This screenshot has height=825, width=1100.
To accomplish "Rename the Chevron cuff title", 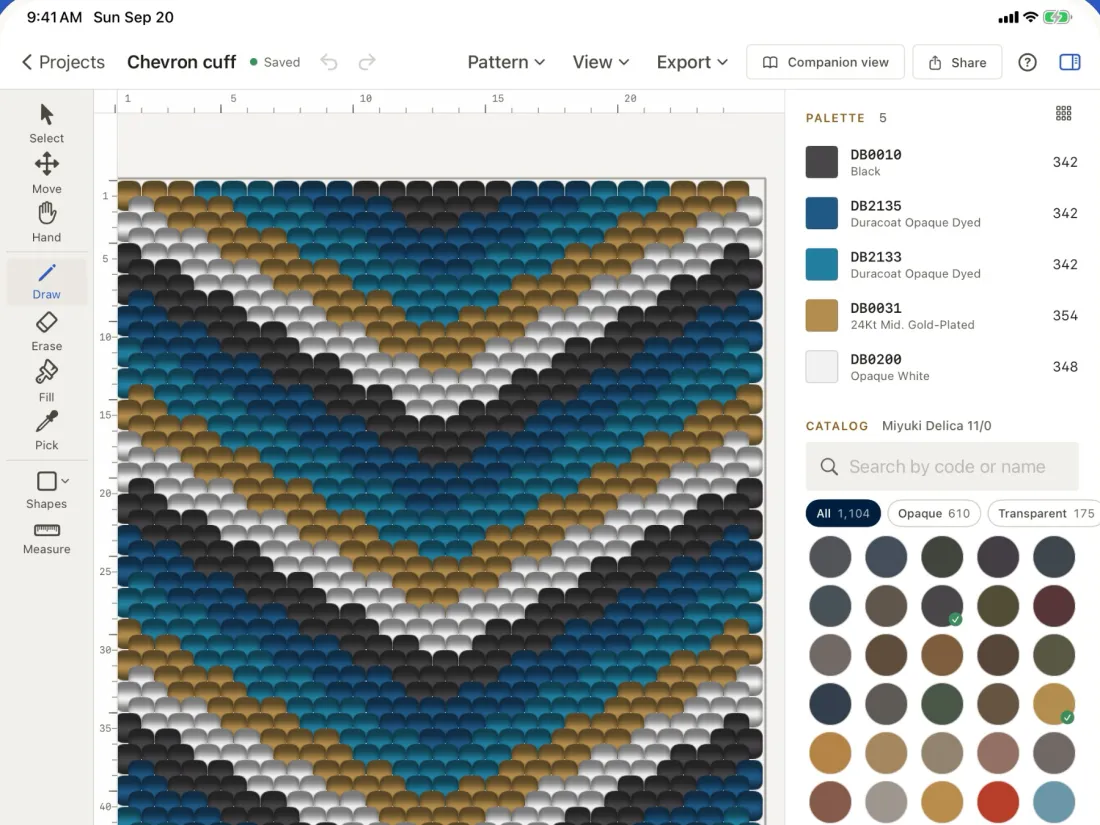I will click(x=182, y=62).
